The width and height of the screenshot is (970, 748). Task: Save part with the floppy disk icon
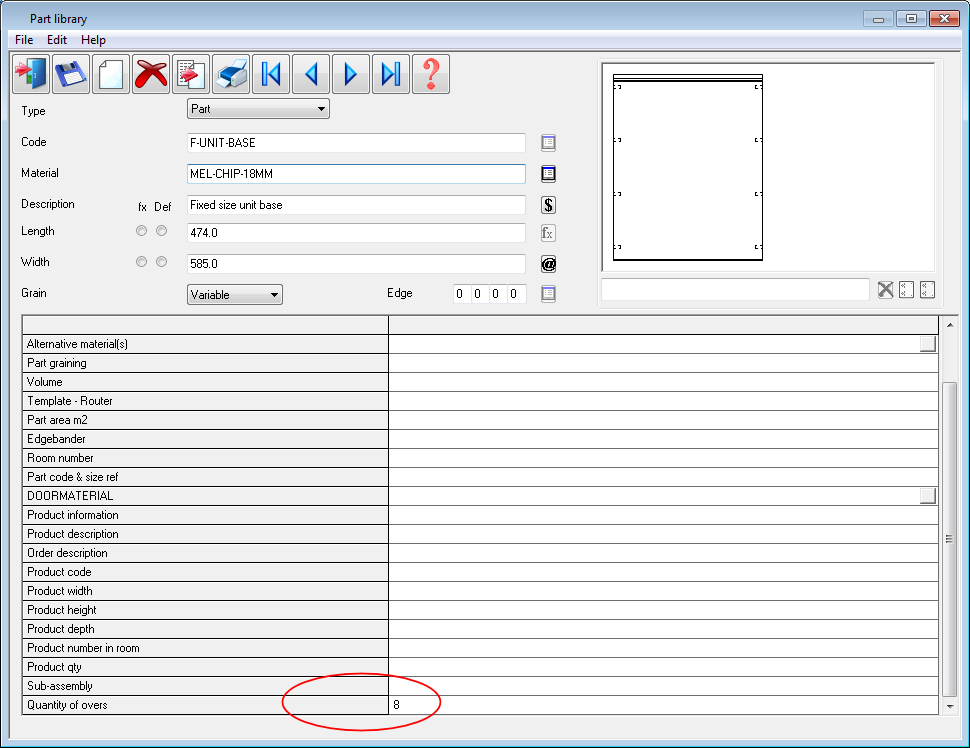[71, 74]
